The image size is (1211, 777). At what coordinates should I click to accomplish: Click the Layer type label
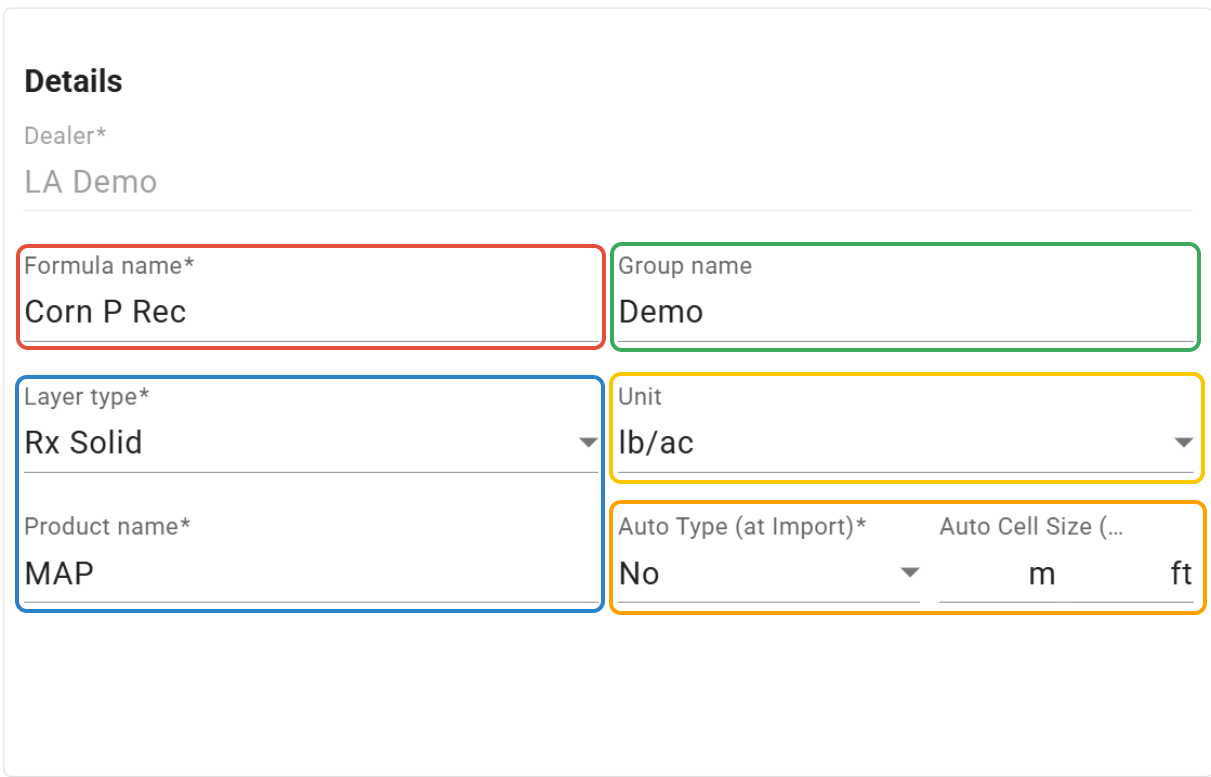(87, 397)
